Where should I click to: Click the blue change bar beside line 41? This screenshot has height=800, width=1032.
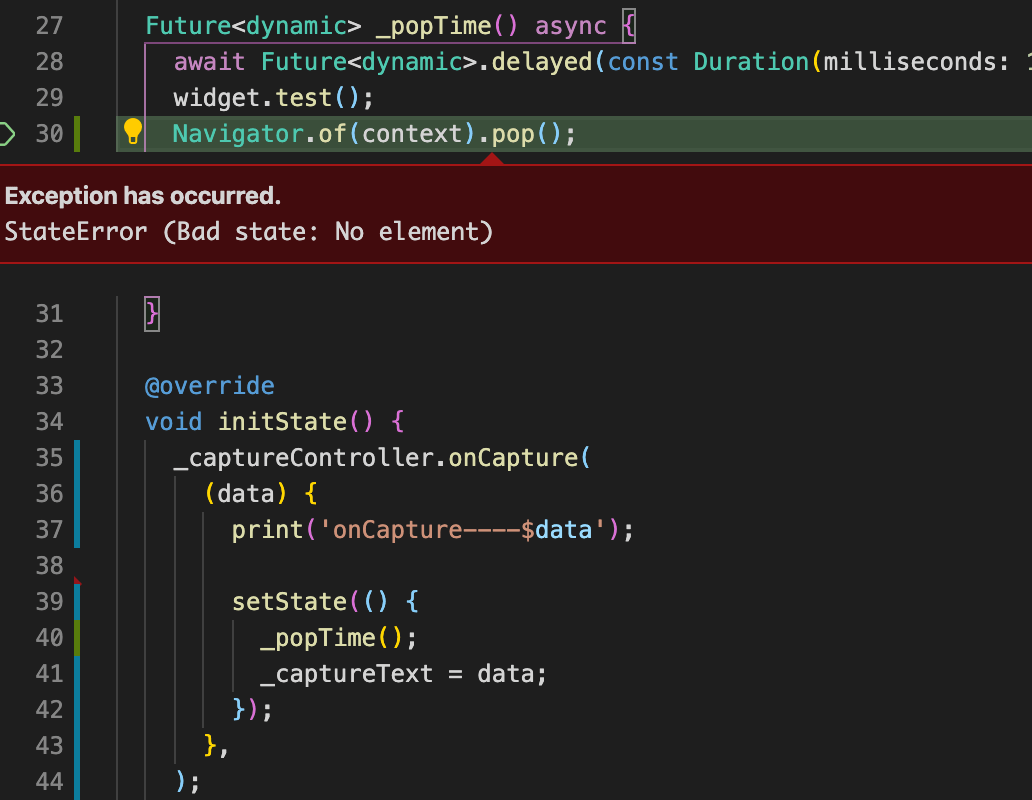pyautogui.click(x=77, y=673)
